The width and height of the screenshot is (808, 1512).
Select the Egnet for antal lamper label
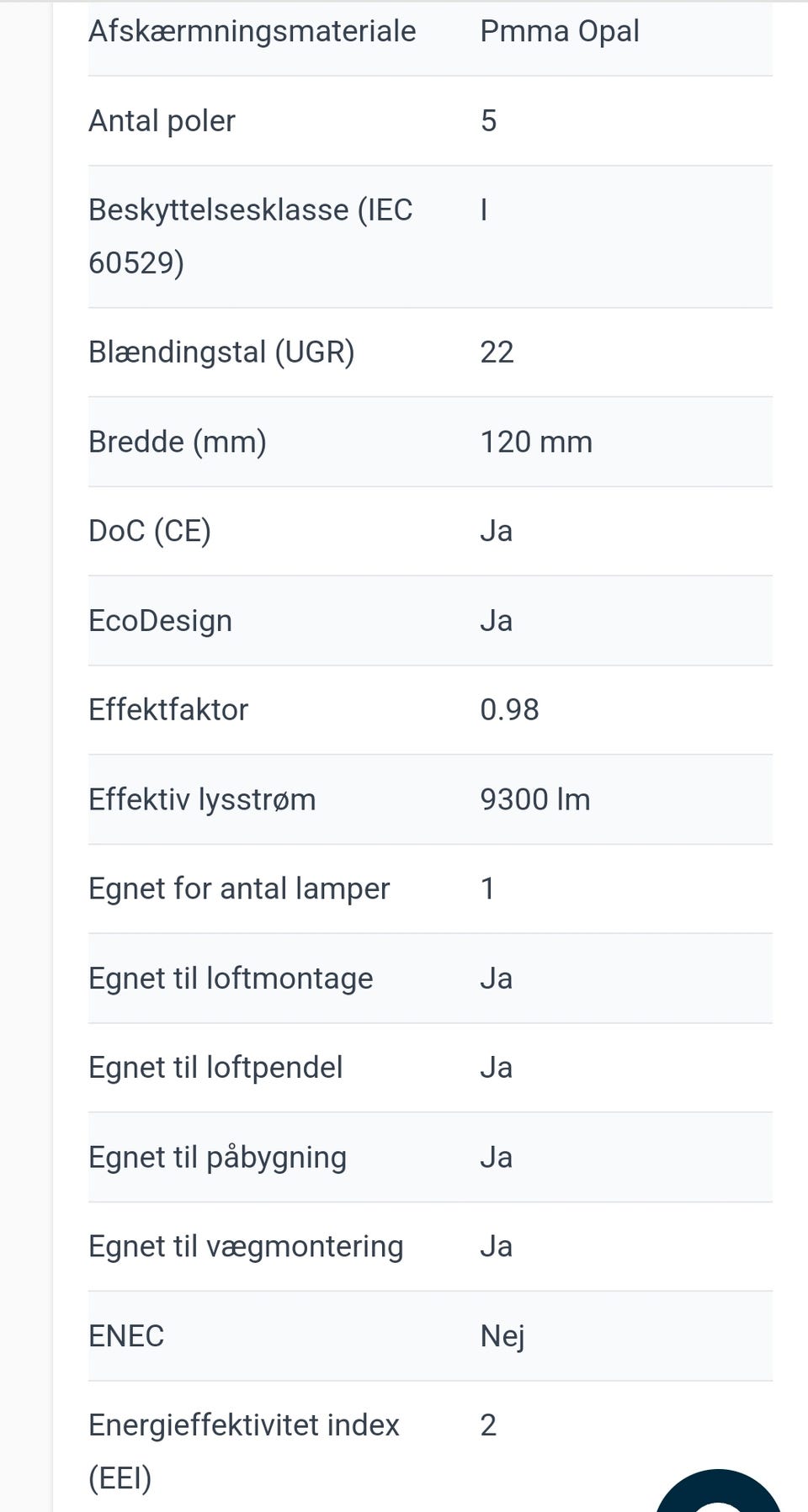(239, 889)
